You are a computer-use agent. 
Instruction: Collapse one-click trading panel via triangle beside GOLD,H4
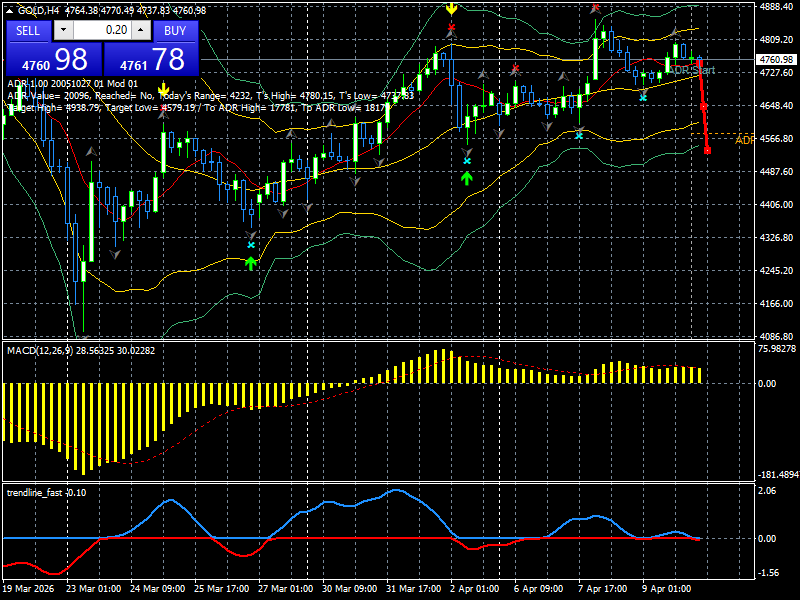point(10,10)
